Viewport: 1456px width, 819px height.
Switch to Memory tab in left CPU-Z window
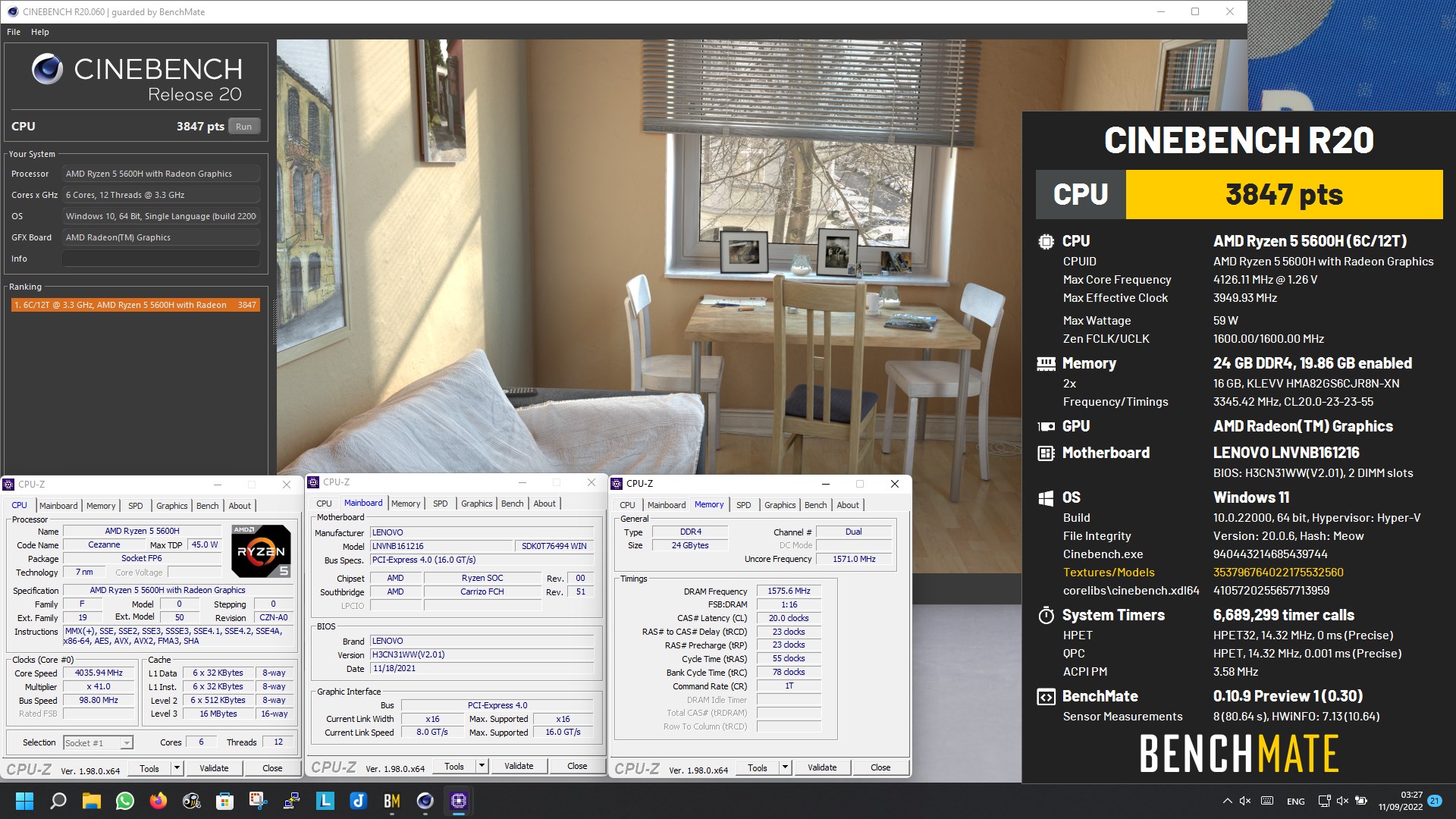point(101,506)
